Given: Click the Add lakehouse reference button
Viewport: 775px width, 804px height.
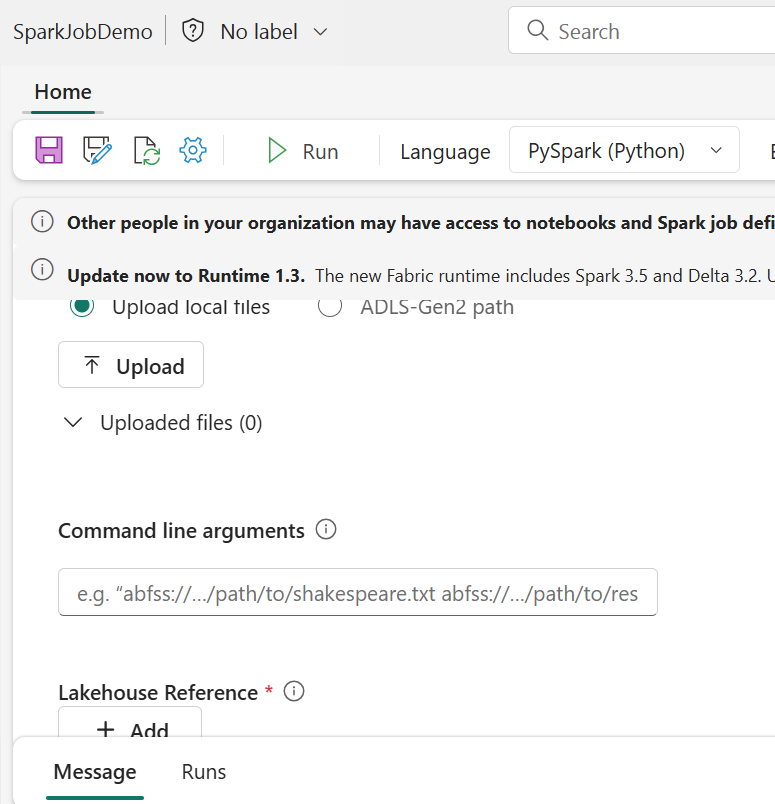Looking at the screenshot, I should tap(131, 728).
